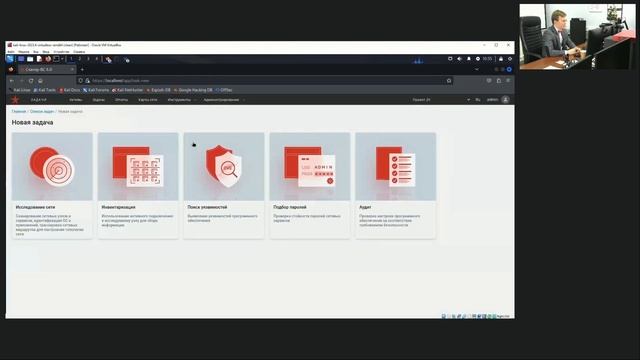Go to Список задач breadcrumb link
Screen dimensions: 640x360
[x=42, y=111]
